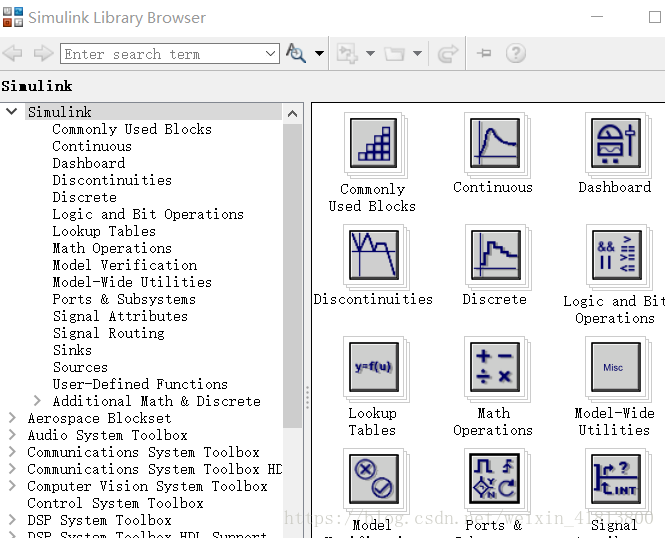Select Signal Attributes in tree
Viewport: 665px width, 538px height.
(120, 316)
